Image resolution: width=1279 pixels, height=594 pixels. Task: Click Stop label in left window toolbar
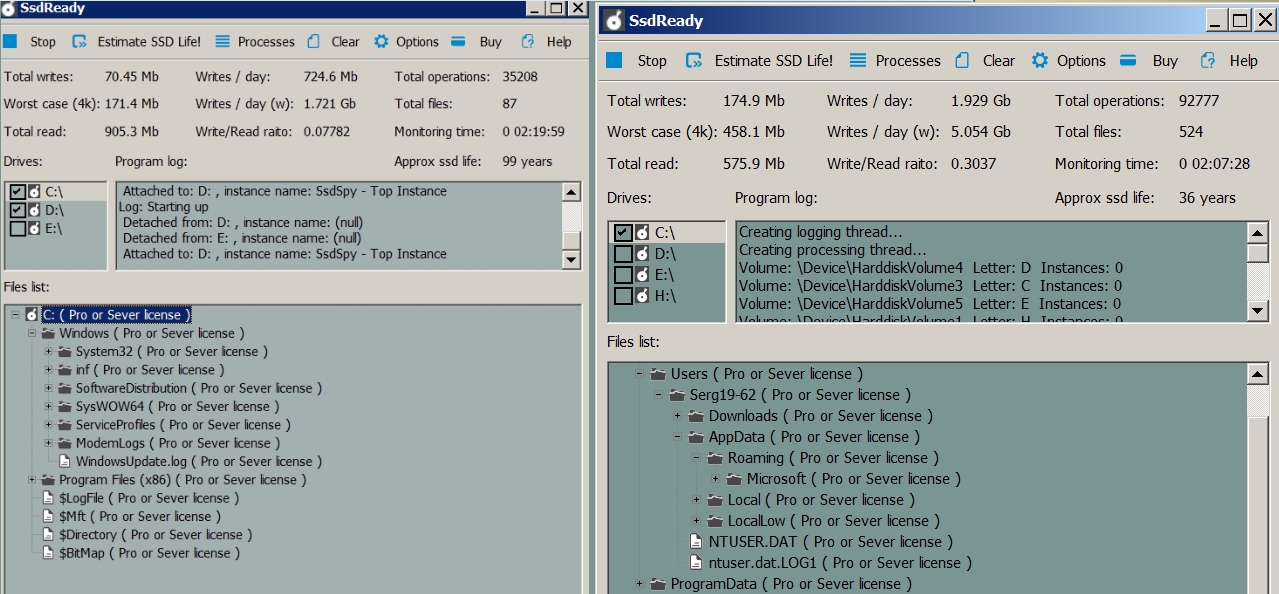coord(43,42)
